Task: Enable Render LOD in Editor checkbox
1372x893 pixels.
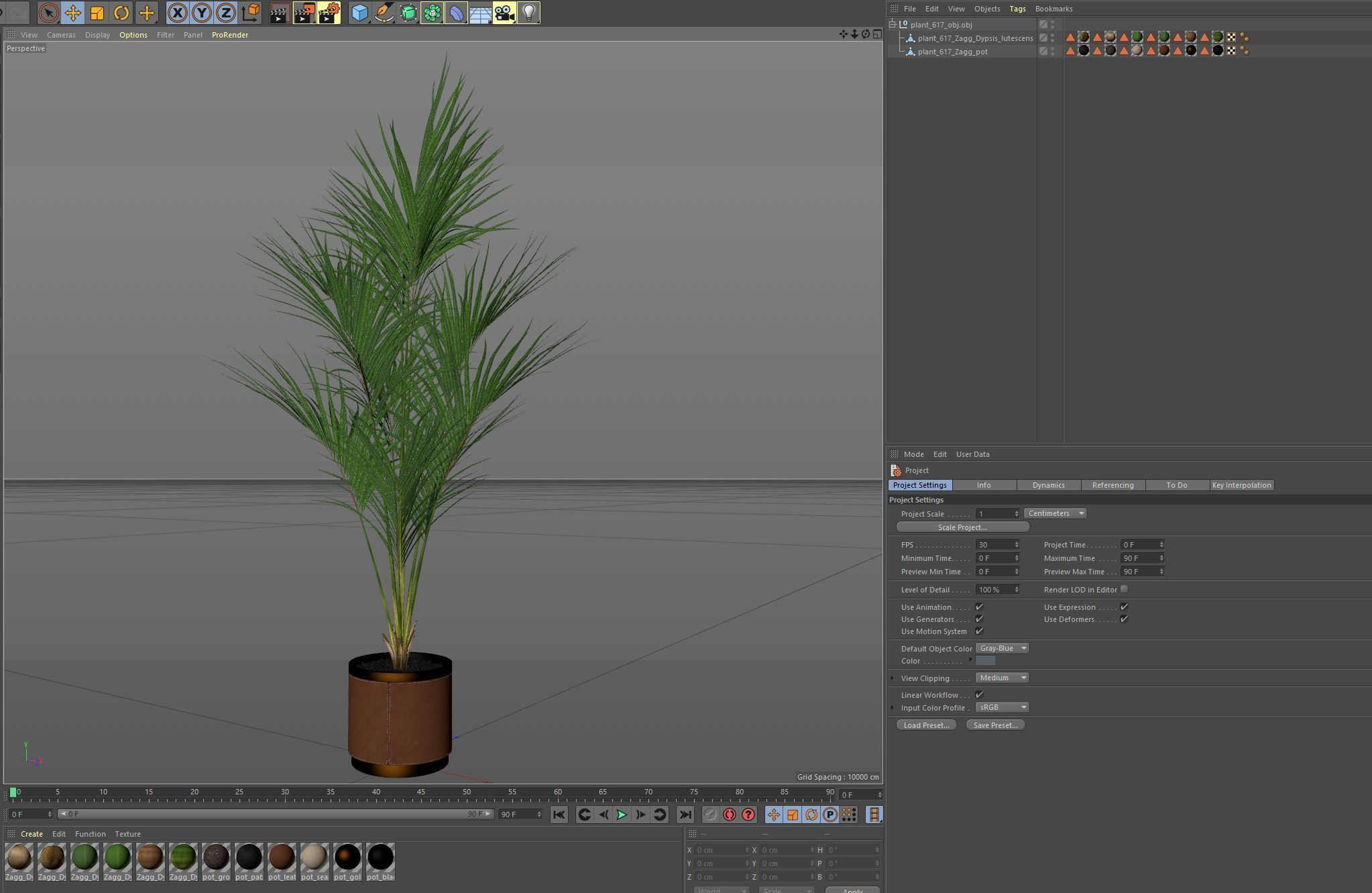Action: 1124,589
